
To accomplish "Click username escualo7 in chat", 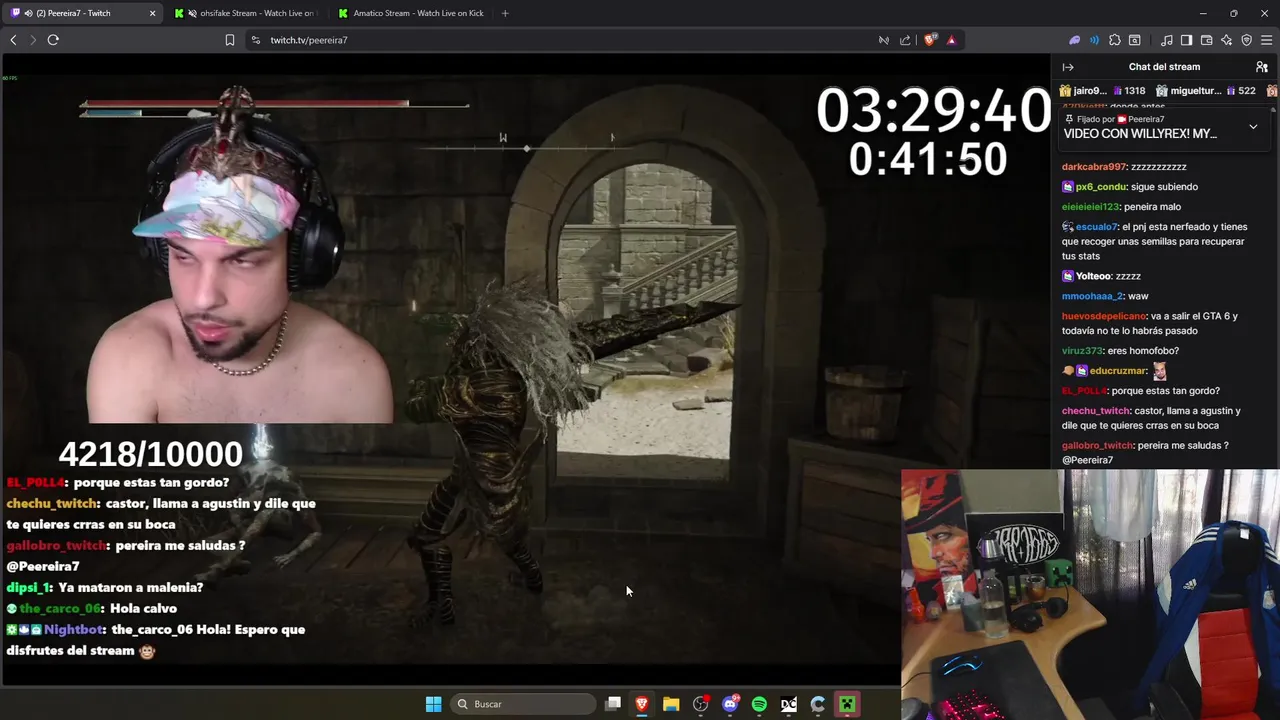I will pos(1096,227).
